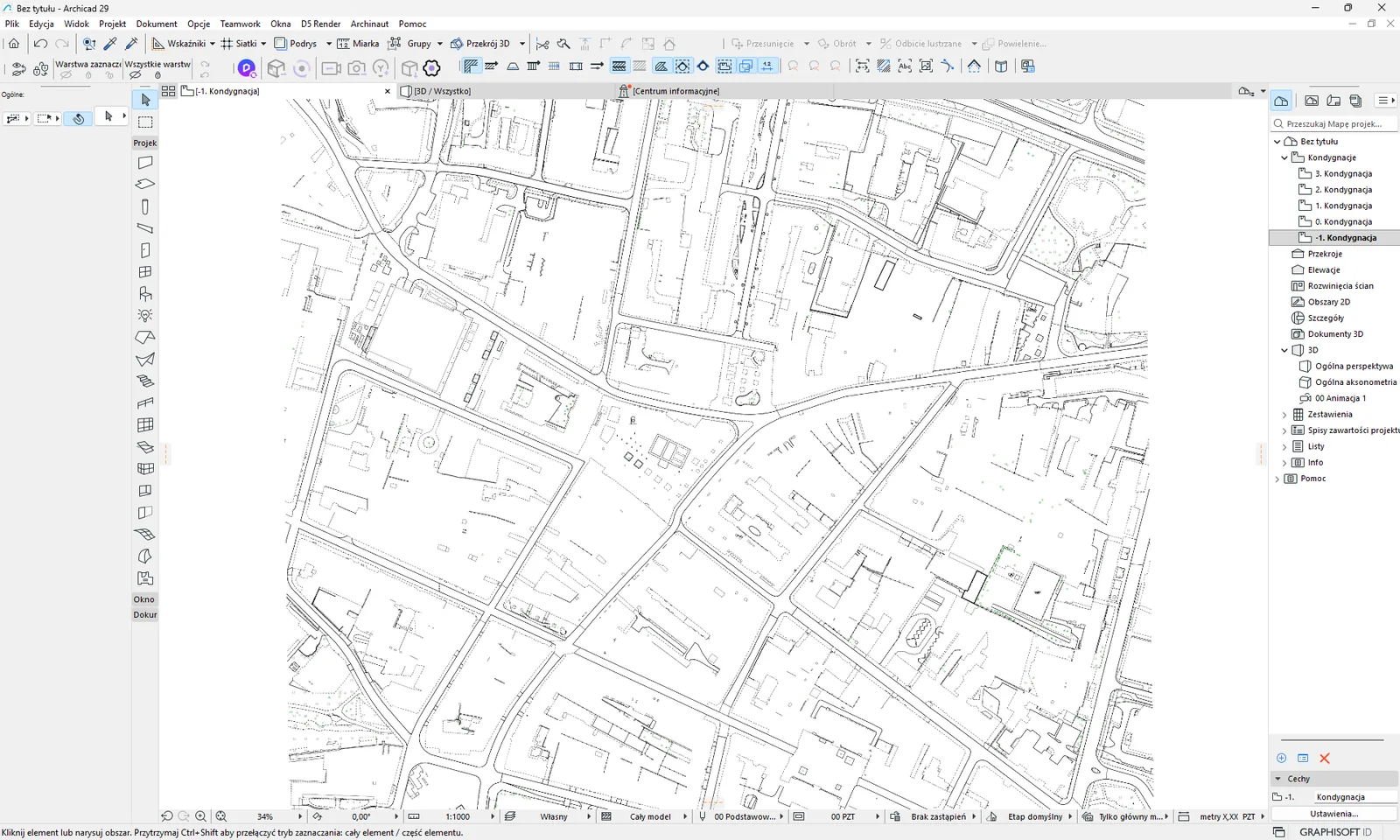Click the Dokument toolbox section header
The width and height of the screenshot is (1400, 840).
point(145,614)
